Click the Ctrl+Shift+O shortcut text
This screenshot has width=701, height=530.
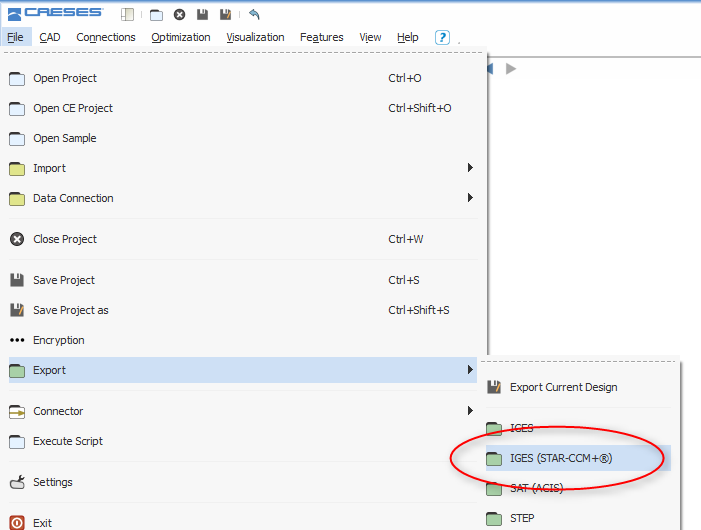[x=420, y=108]
